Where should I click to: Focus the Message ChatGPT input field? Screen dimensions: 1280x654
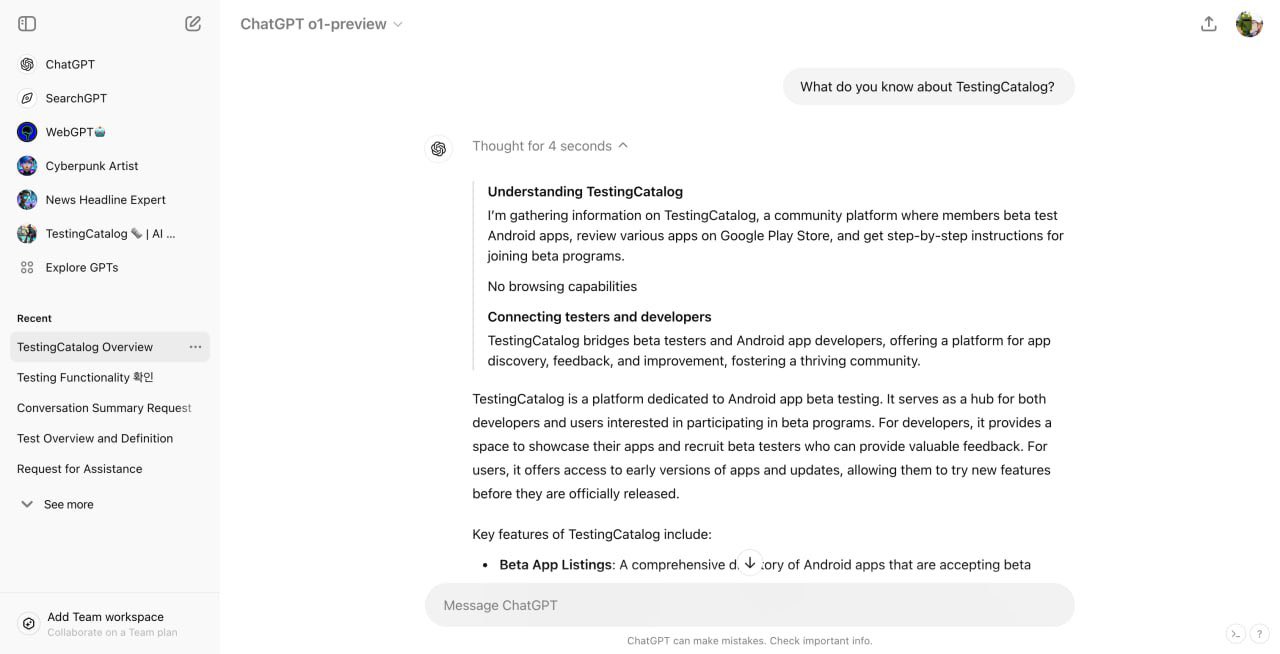pyautogui.click(x=750, y=605)
